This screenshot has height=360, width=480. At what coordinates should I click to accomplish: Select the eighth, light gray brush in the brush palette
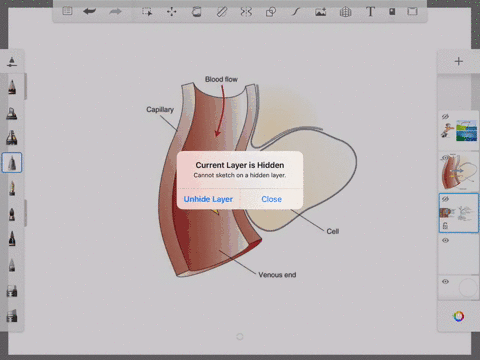tap(12, 265)
